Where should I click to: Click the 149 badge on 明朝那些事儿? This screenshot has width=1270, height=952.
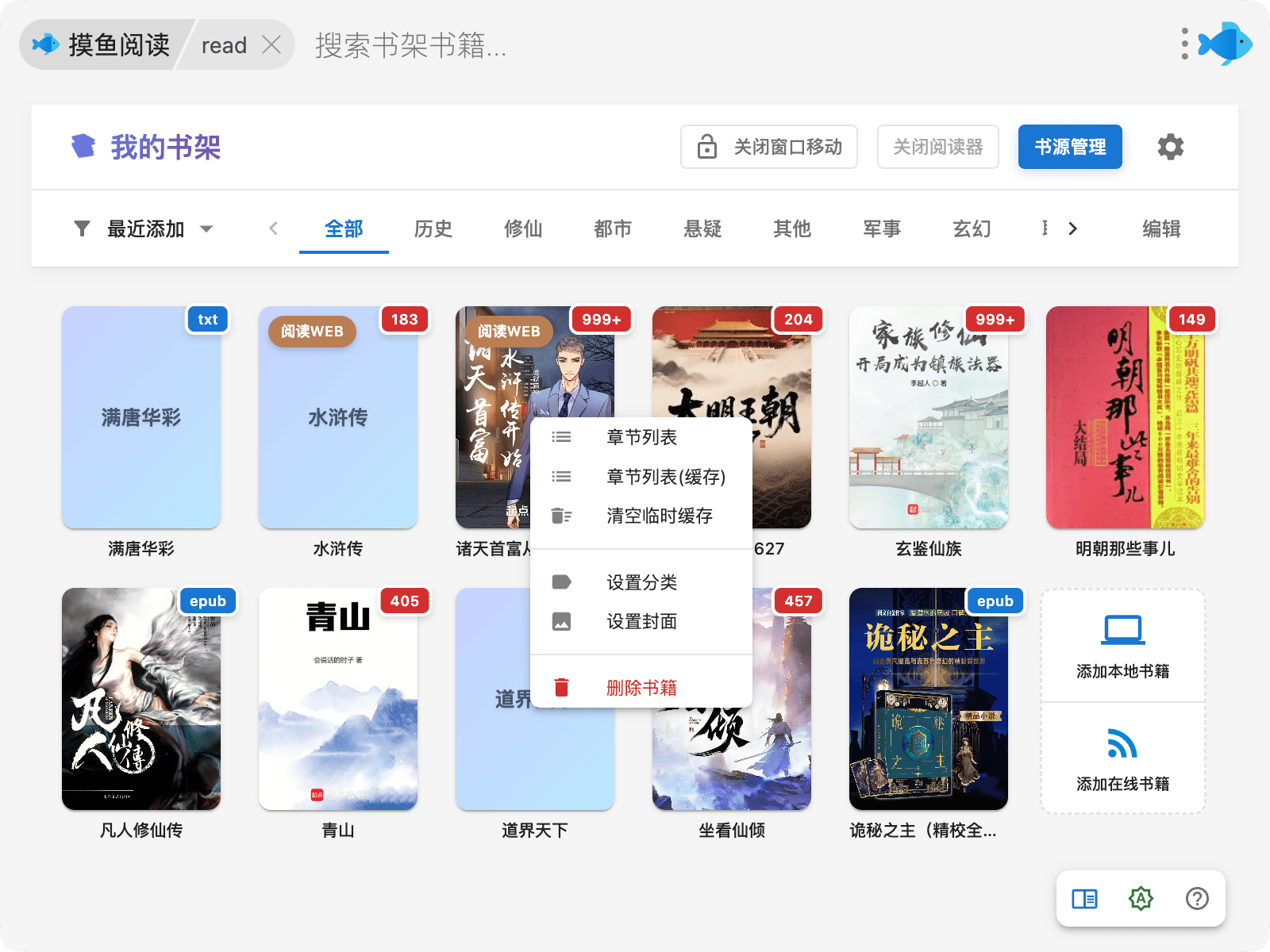1191,320
